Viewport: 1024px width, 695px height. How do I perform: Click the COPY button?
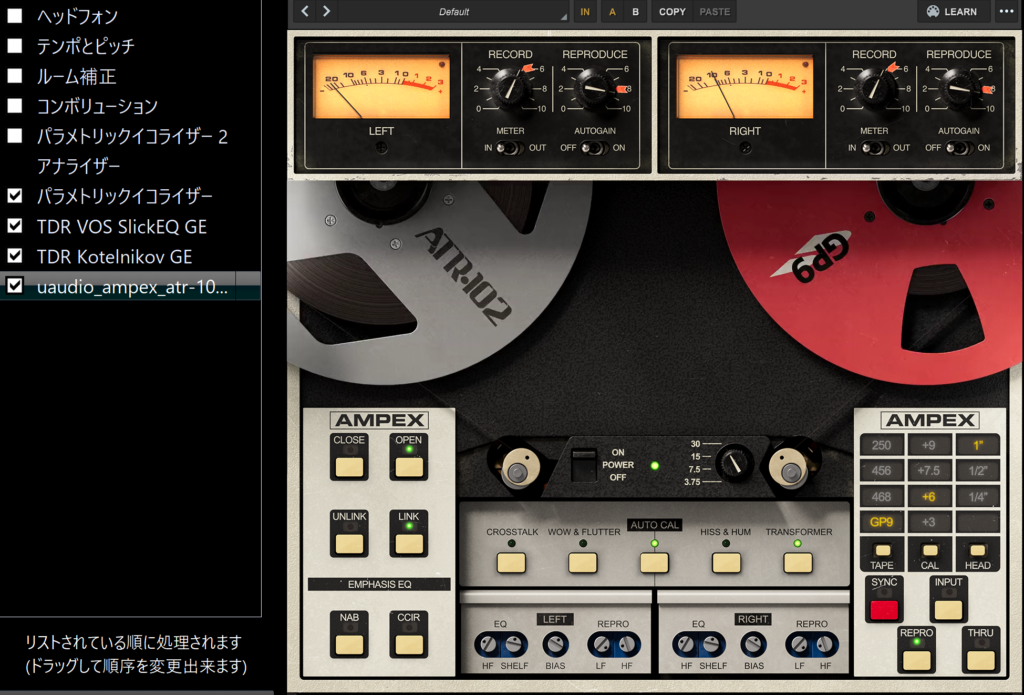pos(673,12)
